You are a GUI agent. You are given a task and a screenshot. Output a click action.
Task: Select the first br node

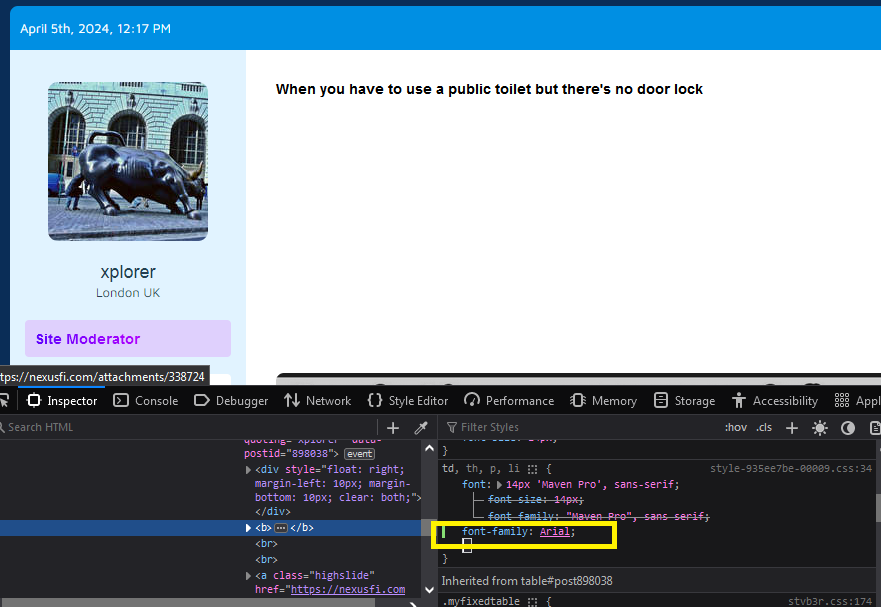tap(266, 543)
